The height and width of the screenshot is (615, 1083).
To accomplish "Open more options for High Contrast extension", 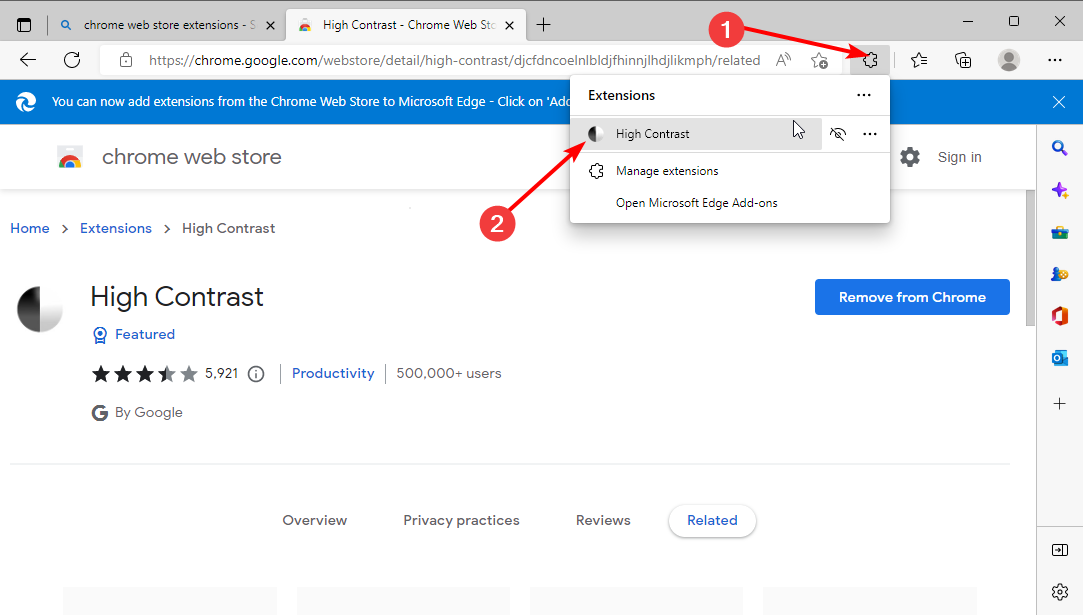I will click(869, 133).
